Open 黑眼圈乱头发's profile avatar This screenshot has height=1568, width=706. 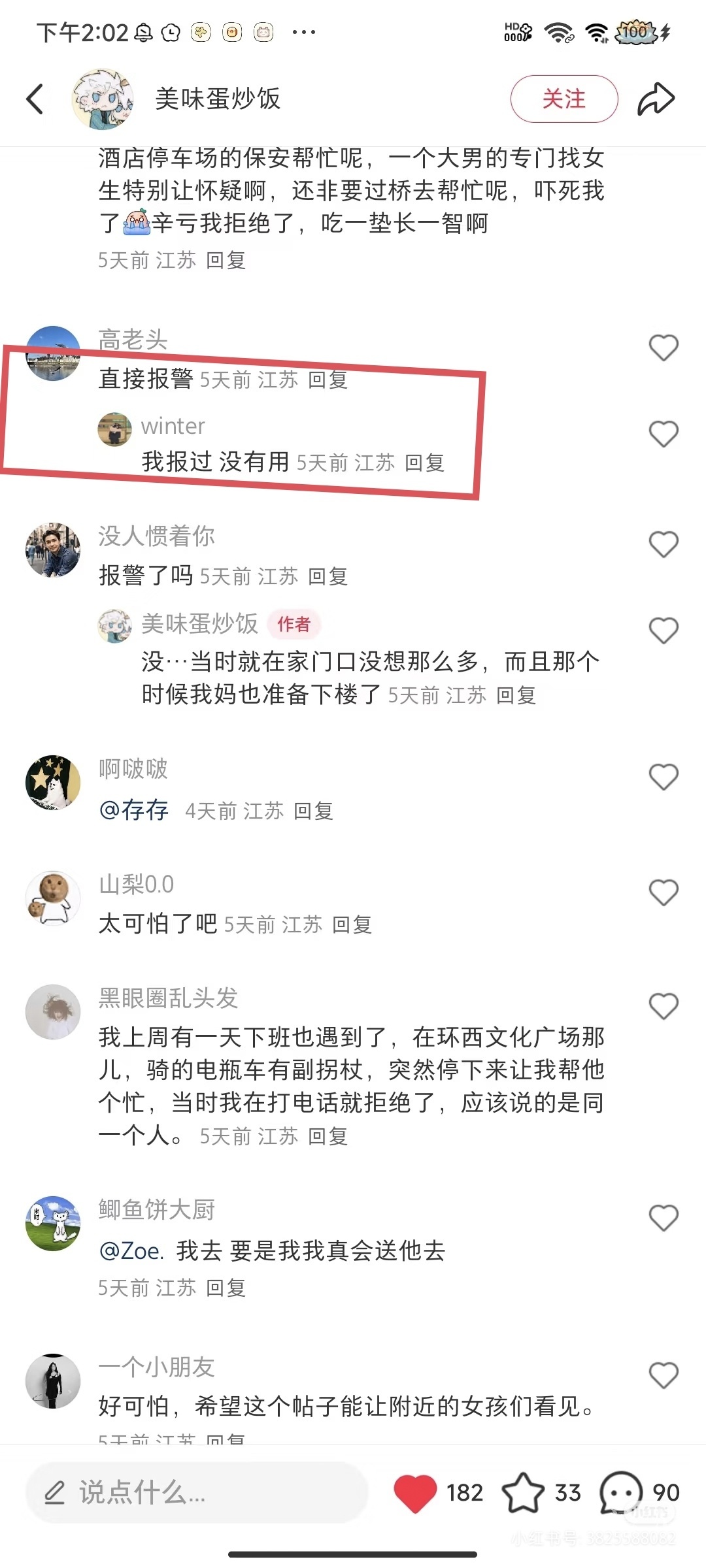[x=53, y=1011]
